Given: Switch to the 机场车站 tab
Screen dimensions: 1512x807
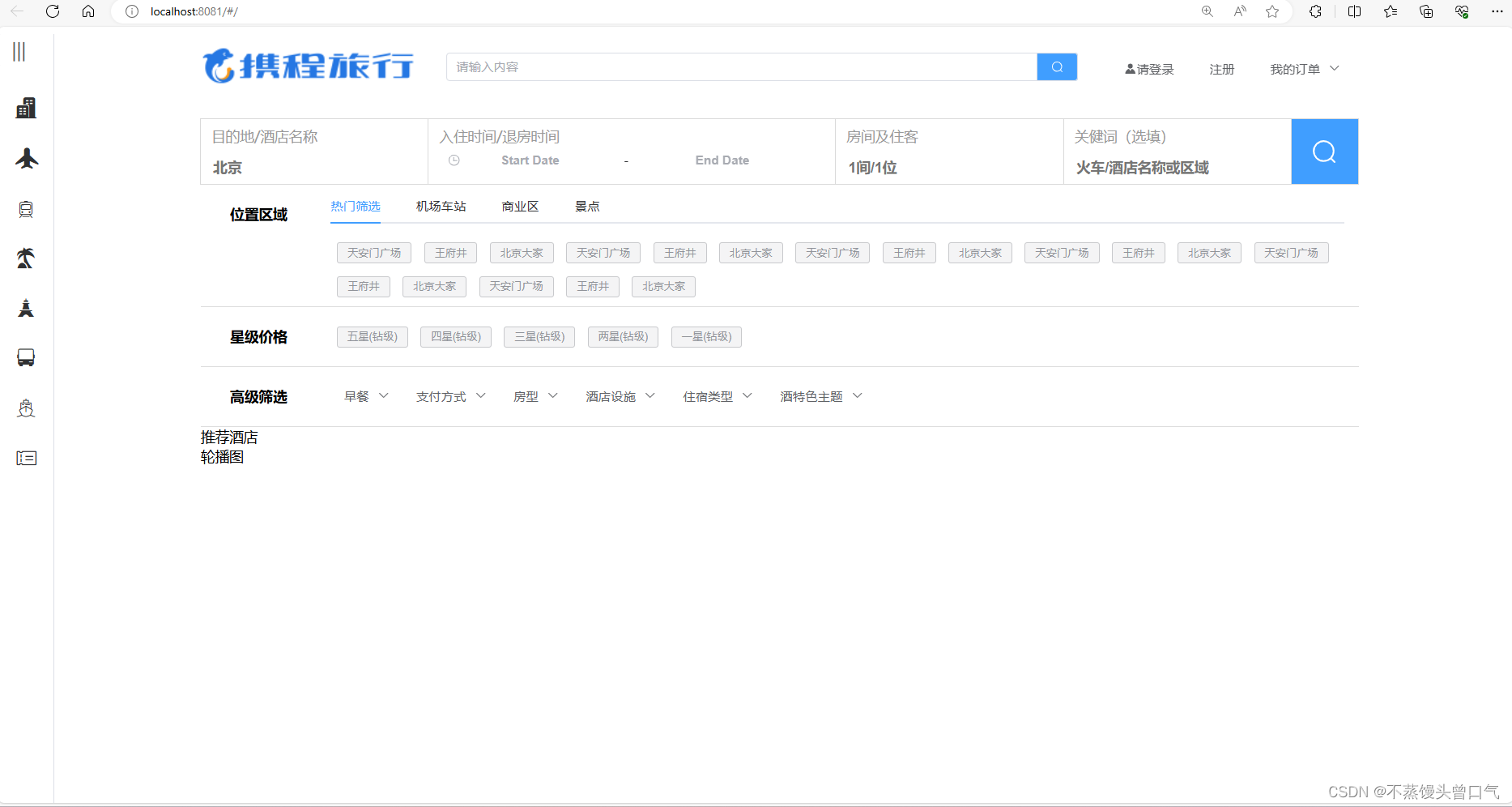Looking at the screenshot, I should point(441,207).
